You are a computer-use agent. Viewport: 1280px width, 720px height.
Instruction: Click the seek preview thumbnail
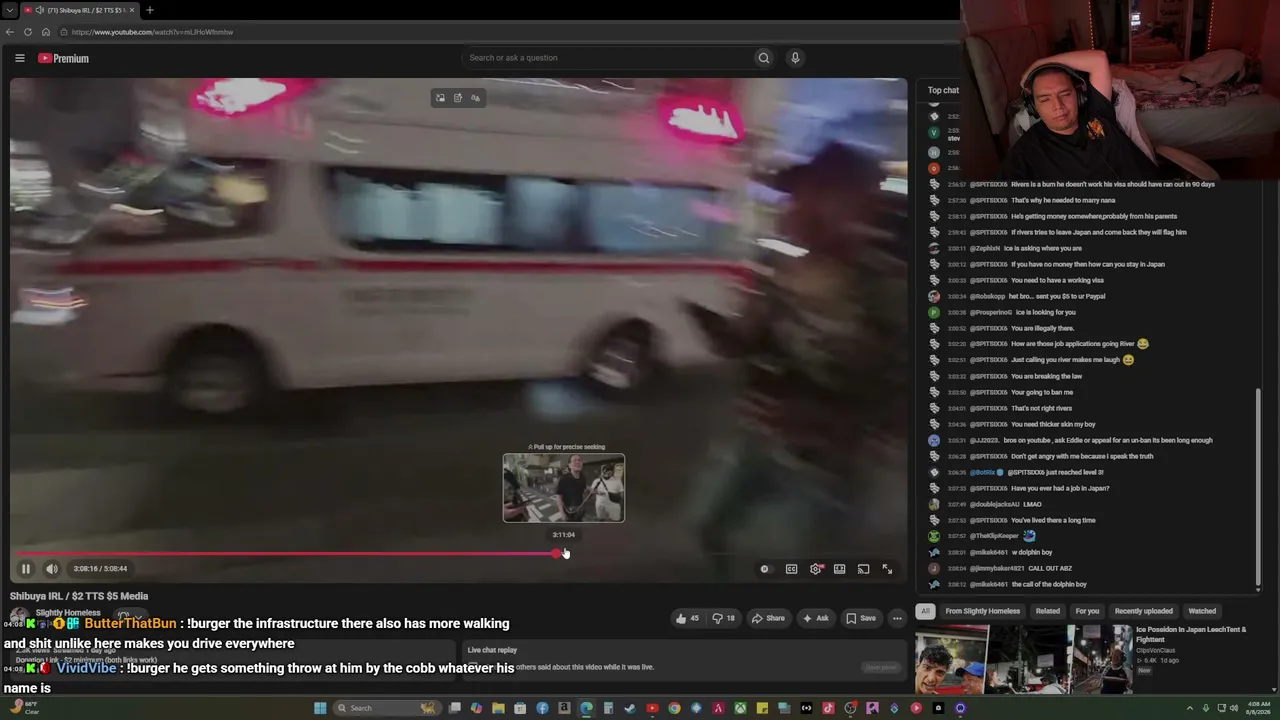click(564, 488)
